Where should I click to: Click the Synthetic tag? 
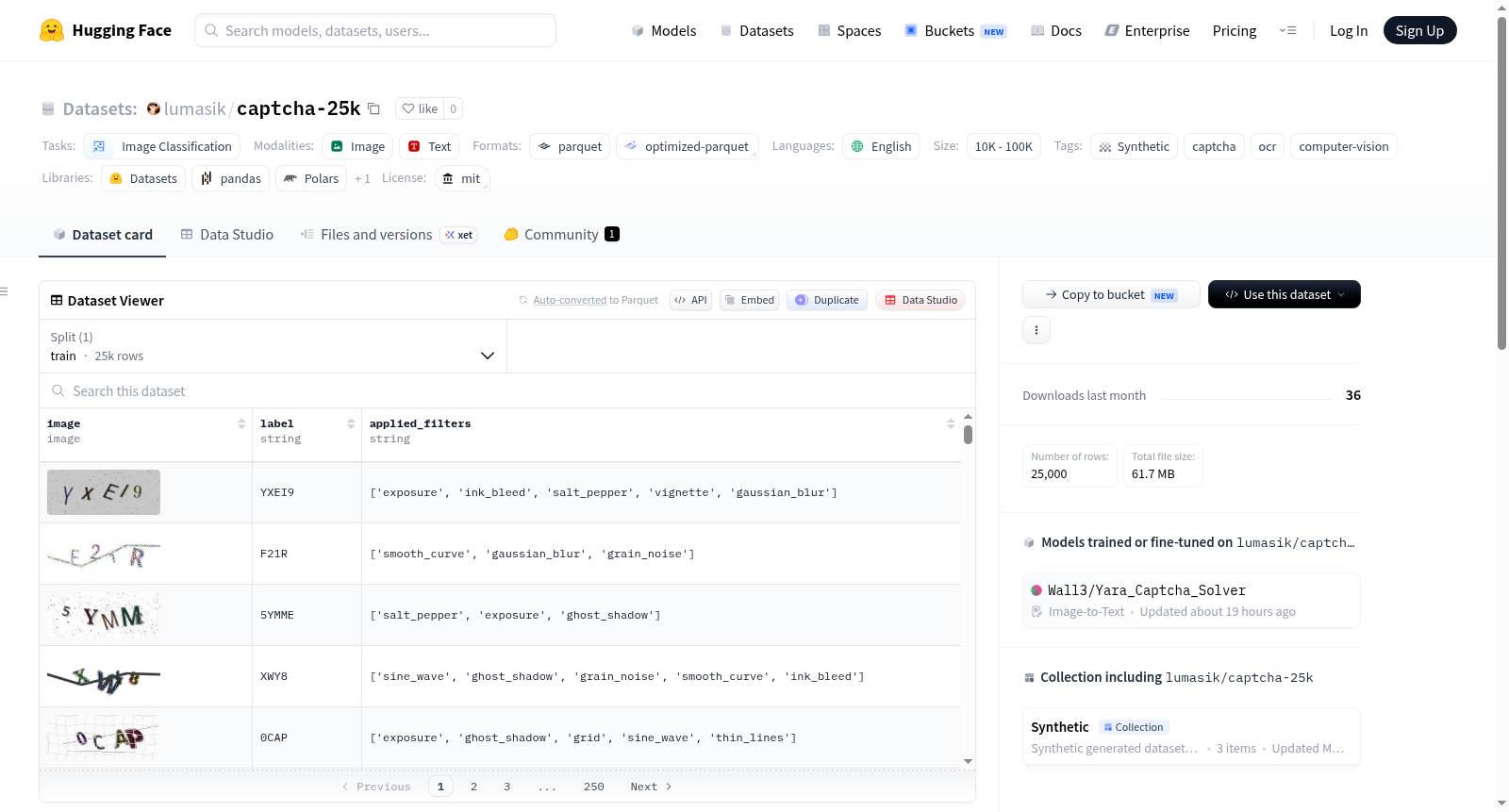pyautogui.click(x=1134, y=146)
